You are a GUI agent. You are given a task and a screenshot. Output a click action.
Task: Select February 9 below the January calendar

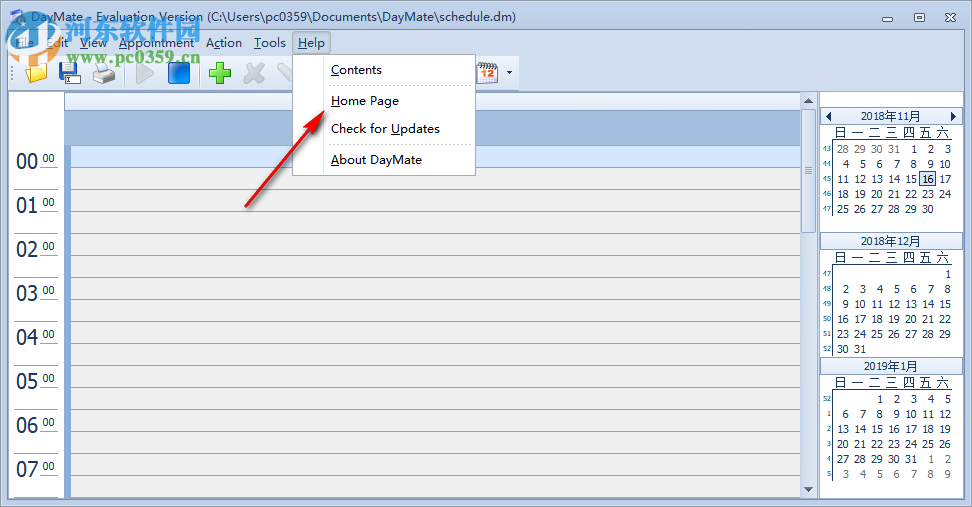click(x=948, y=474)
